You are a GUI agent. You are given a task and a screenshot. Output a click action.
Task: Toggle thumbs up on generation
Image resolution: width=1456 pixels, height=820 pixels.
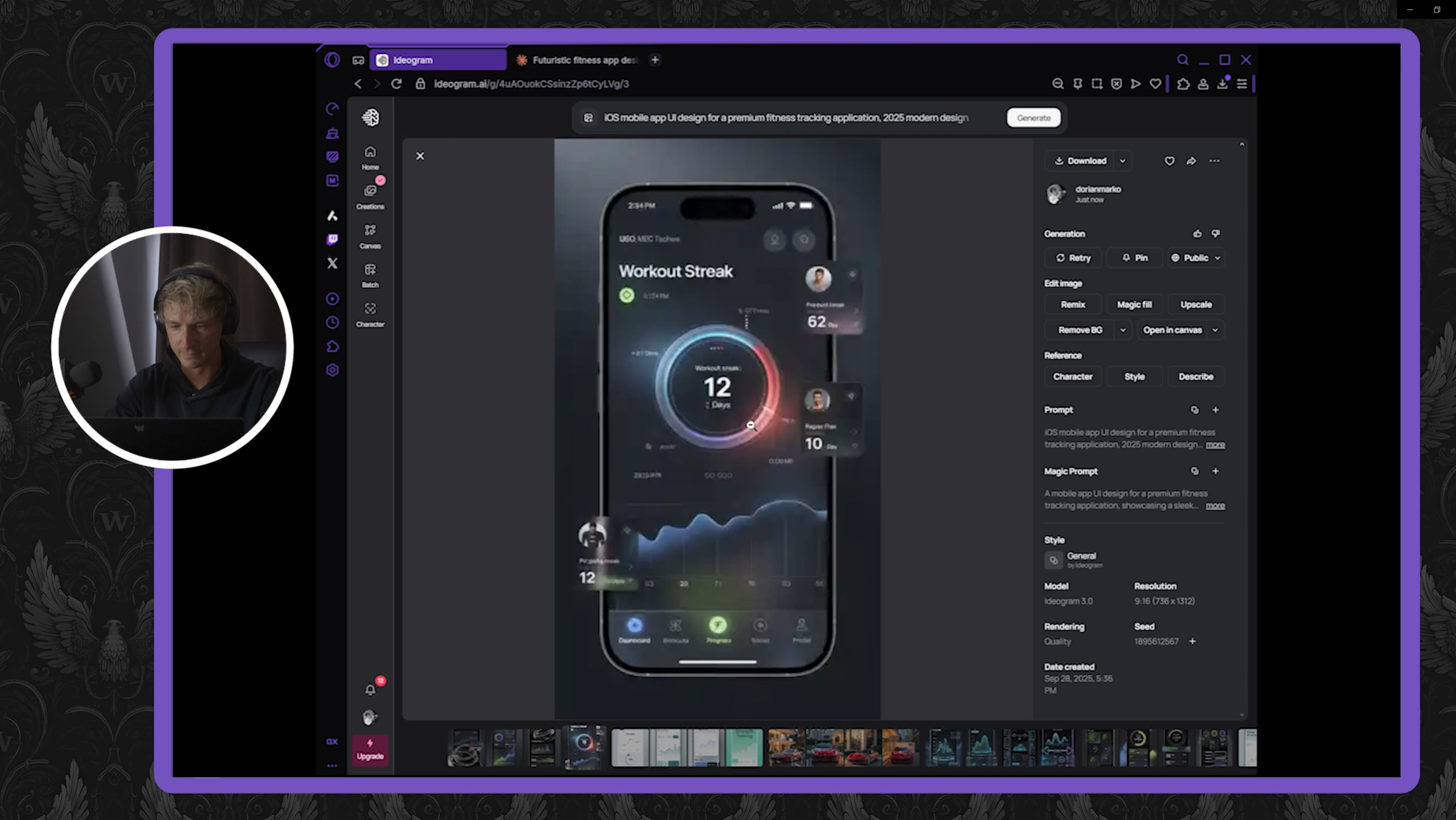(x=1197, y=234)
